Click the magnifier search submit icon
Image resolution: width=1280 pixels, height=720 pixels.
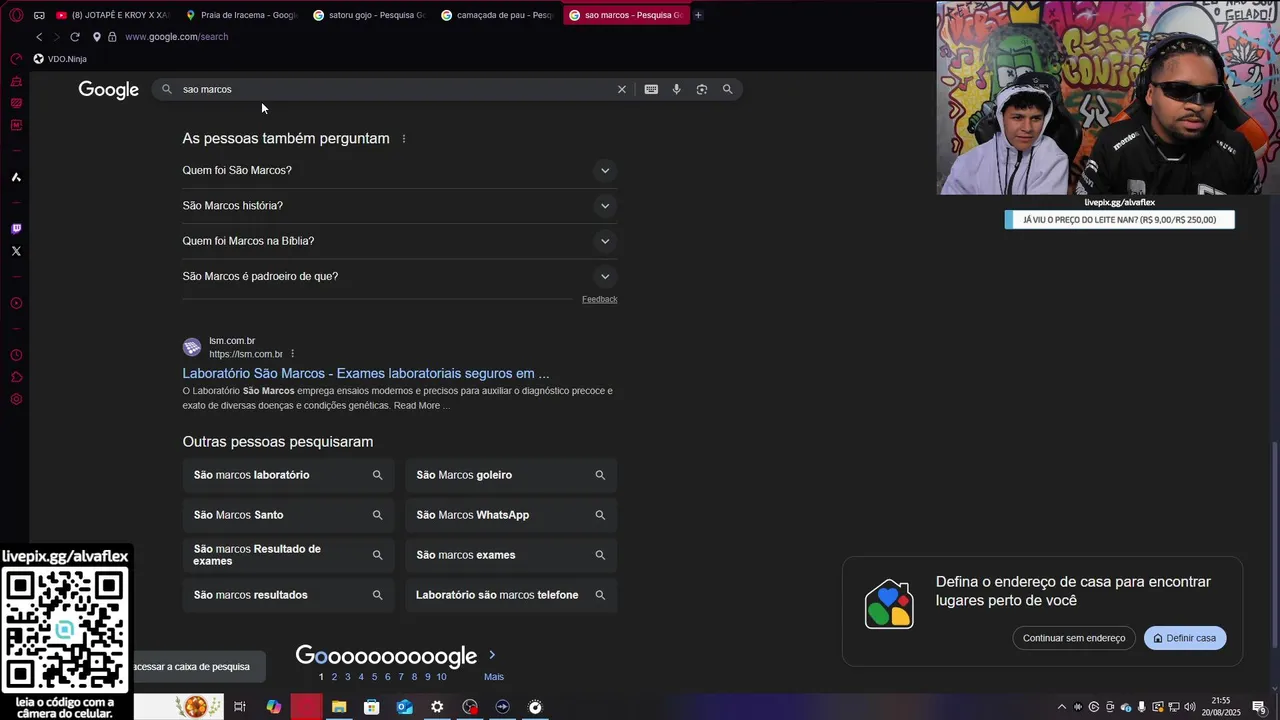point(727,89)
